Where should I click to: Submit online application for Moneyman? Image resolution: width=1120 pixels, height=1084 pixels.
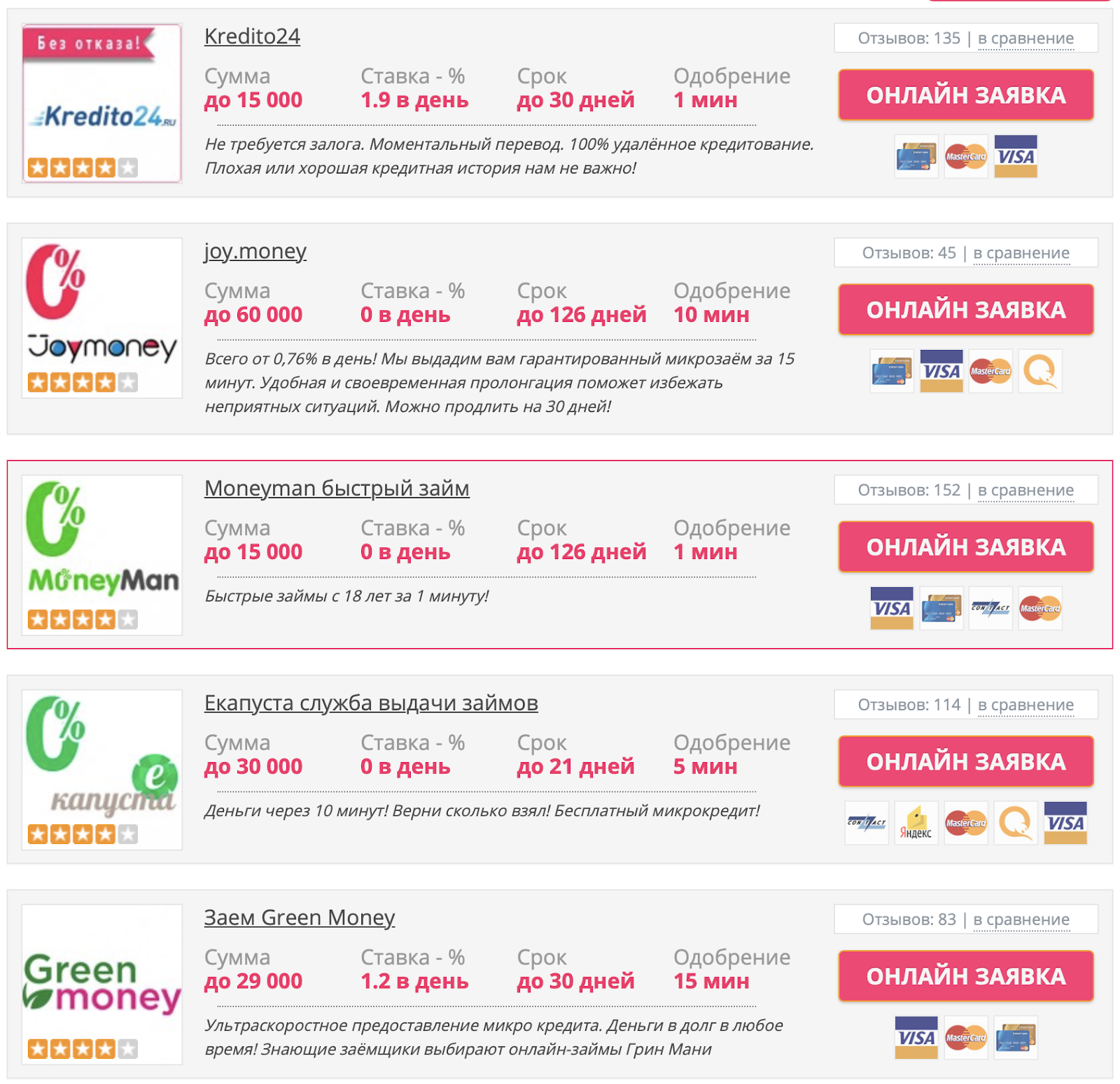point(965,547)
